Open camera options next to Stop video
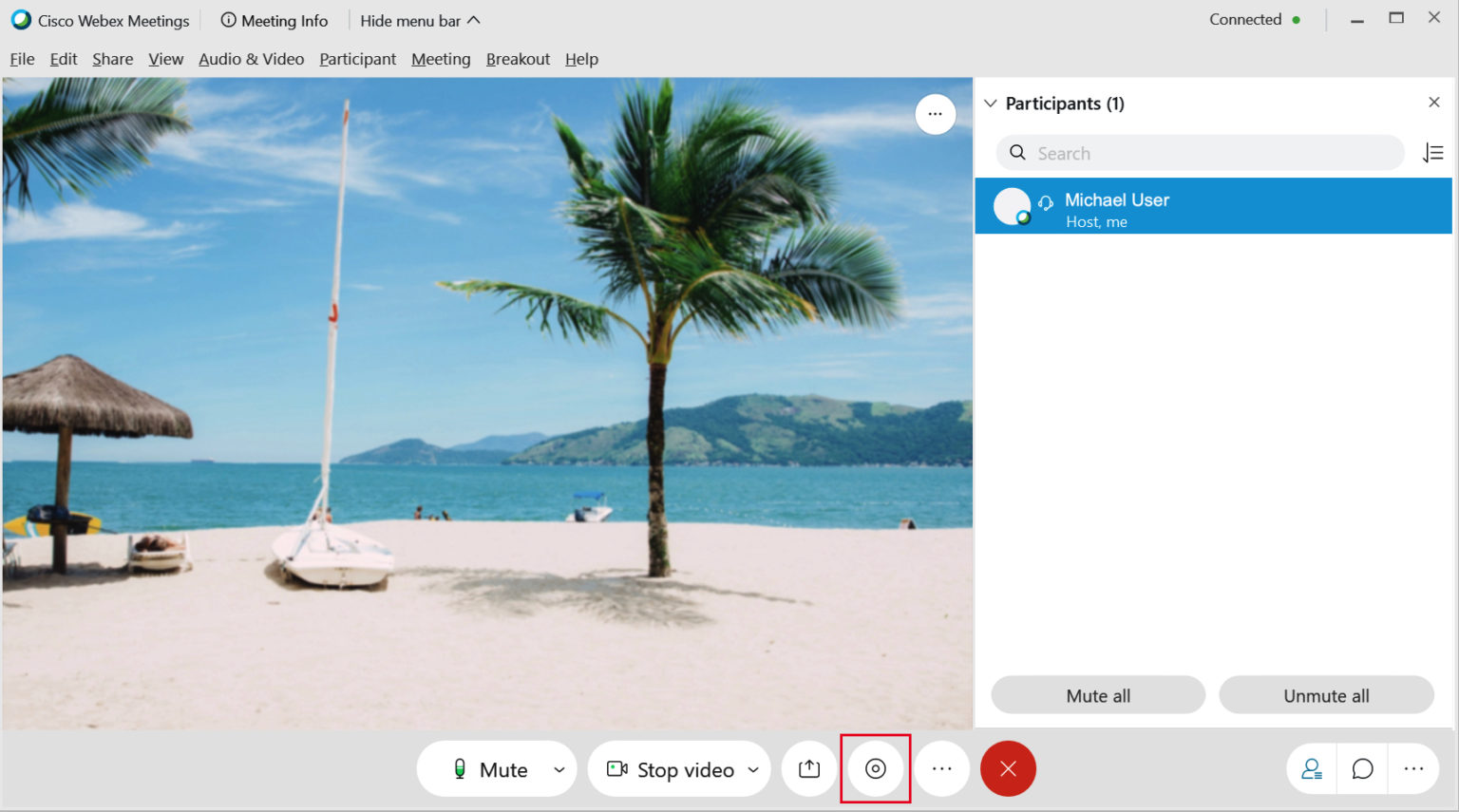 pos(753,768)
